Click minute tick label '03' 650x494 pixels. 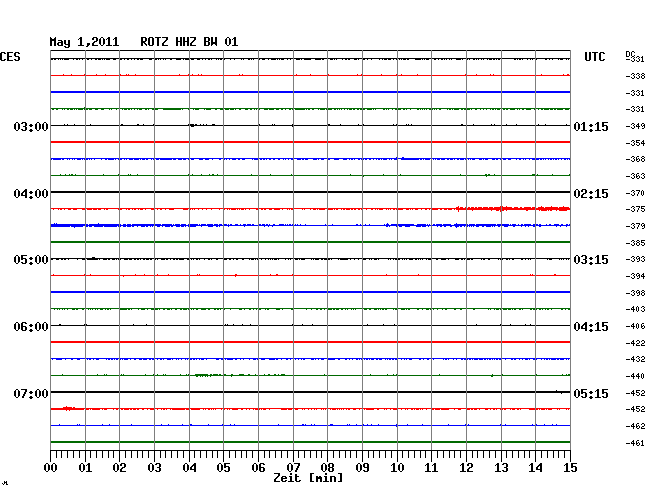pos(155,468)
